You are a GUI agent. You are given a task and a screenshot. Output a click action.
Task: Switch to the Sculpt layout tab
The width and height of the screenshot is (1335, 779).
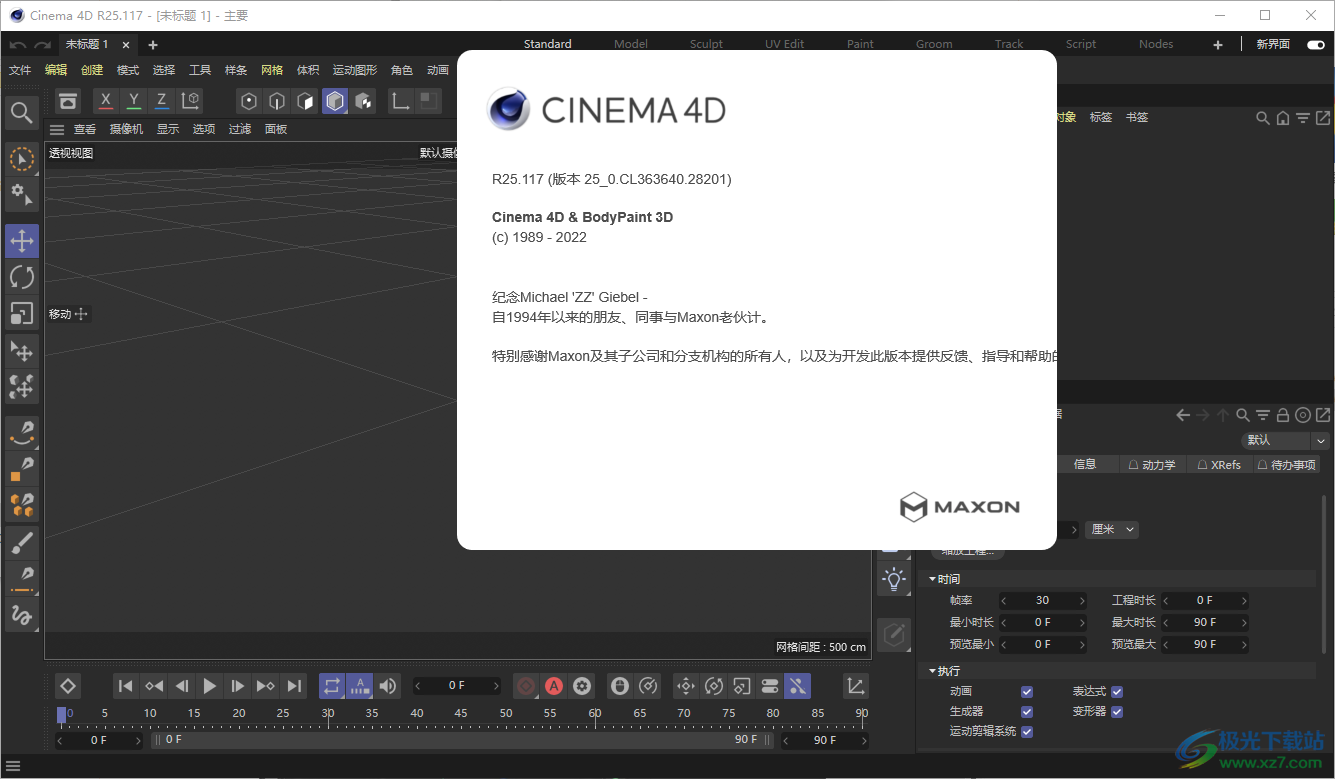pyautogui.click(x=706, y=43)
